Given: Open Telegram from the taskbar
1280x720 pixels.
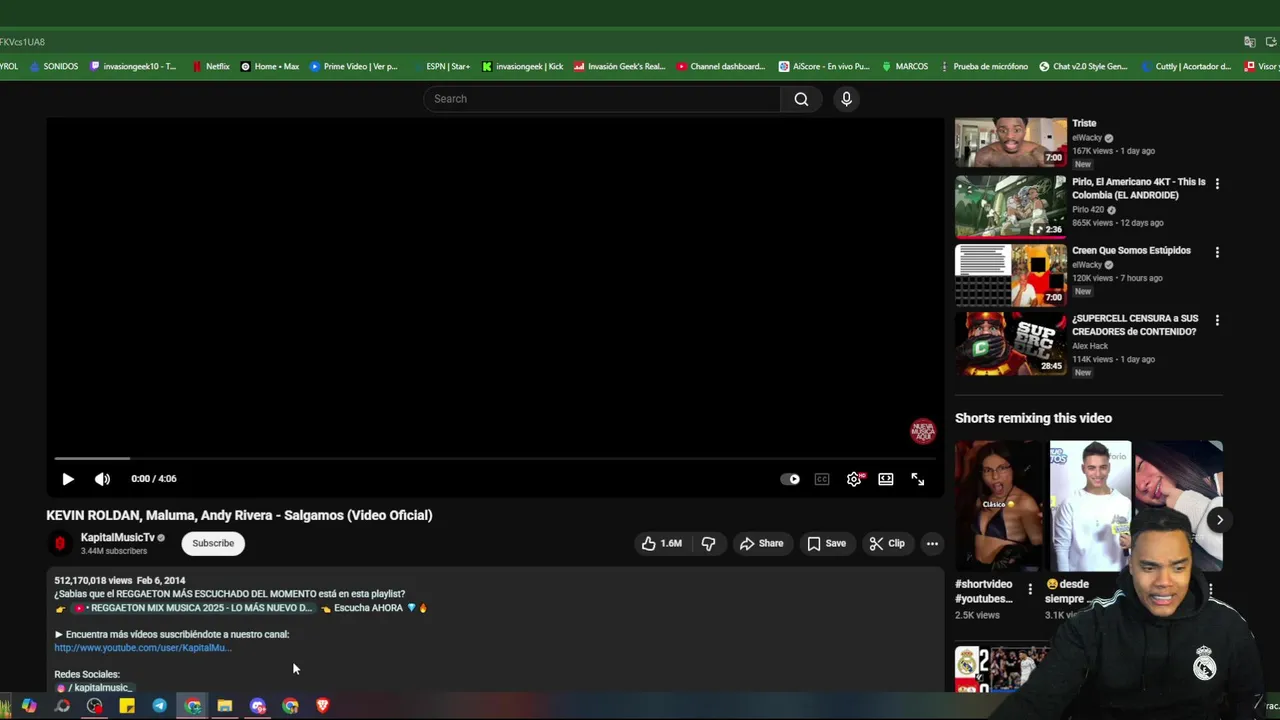Looking at the screenshot, I should [159, 706].
